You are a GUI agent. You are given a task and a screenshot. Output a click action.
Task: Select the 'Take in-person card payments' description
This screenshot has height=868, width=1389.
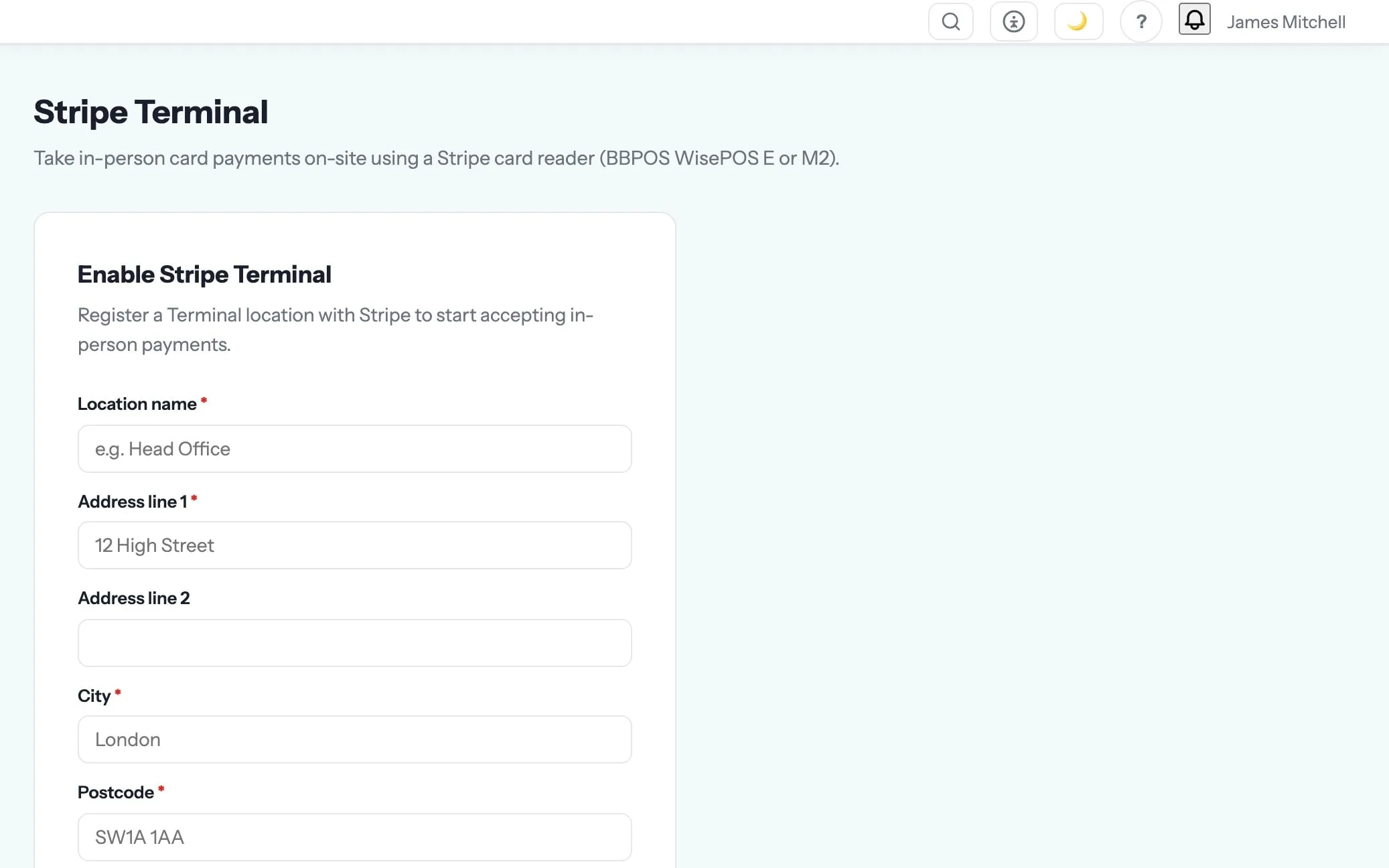click(437, 158)
